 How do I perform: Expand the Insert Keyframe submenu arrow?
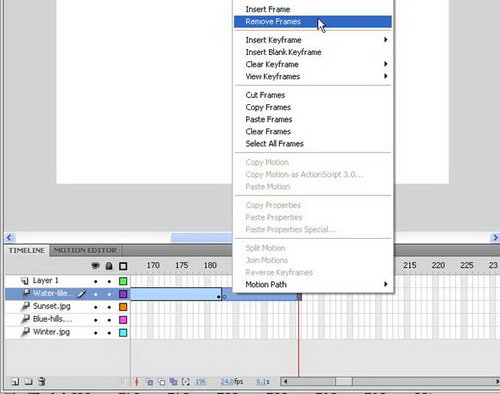pos(386,40)
